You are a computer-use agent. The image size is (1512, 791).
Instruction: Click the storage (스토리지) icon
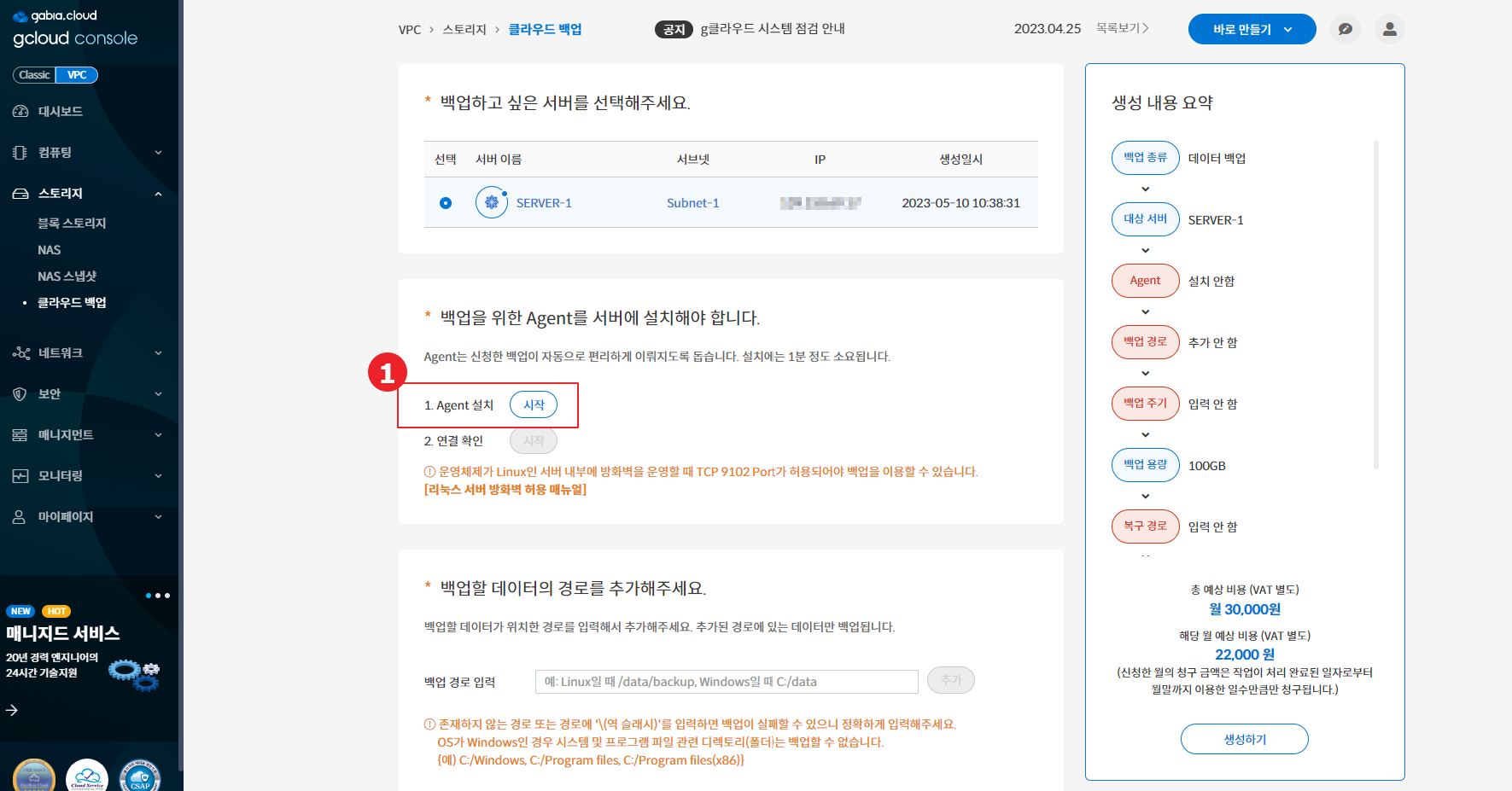pos(20,194)
